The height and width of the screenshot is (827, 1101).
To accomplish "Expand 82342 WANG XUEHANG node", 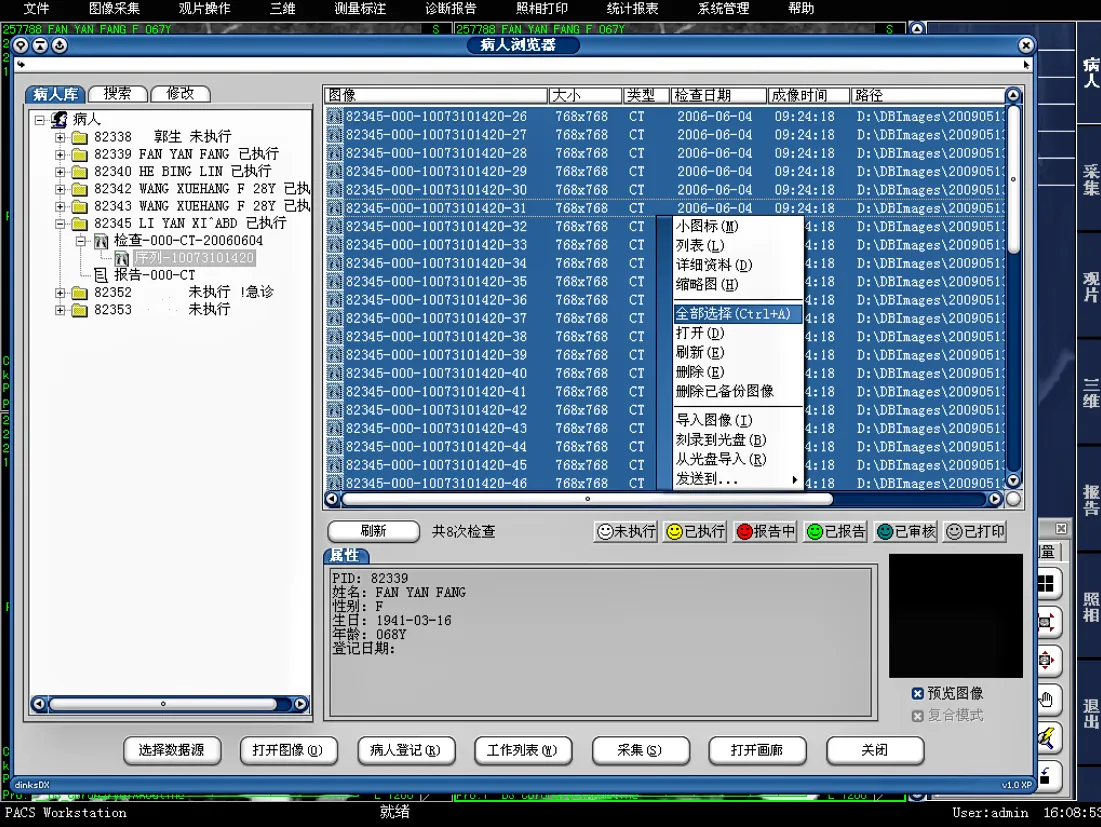I will [60, 189].
